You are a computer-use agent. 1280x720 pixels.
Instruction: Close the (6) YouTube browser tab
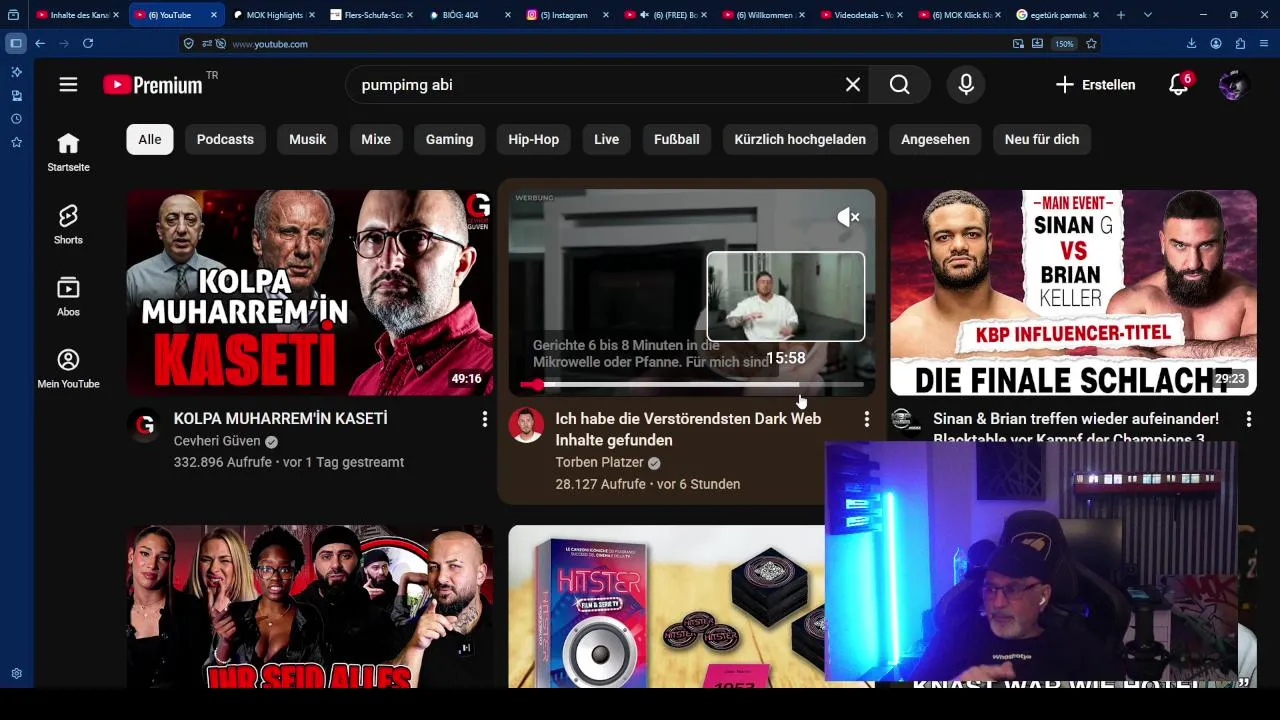click(214, 15)
